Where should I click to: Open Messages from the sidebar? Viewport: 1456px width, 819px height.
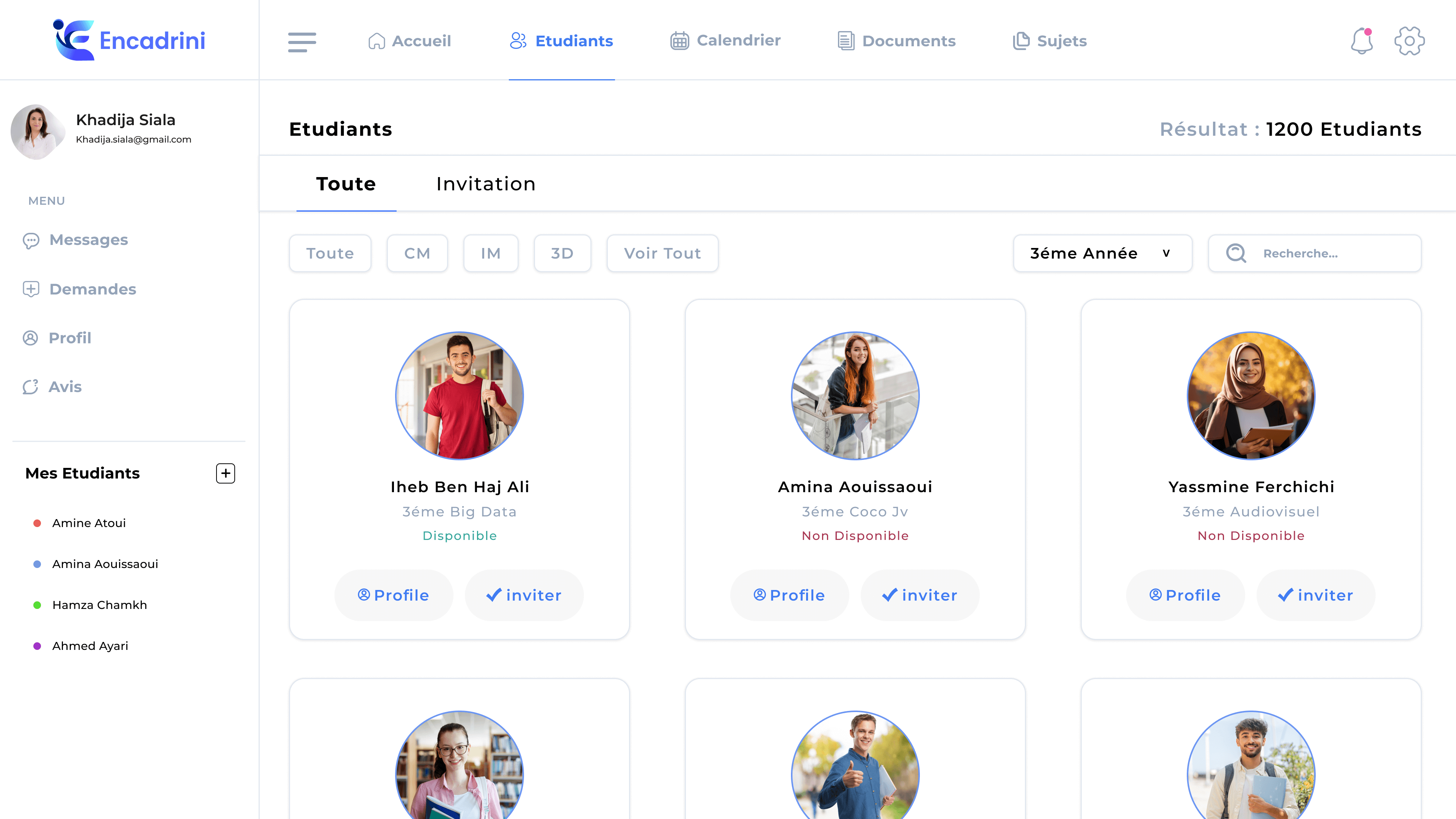point(75,240)
